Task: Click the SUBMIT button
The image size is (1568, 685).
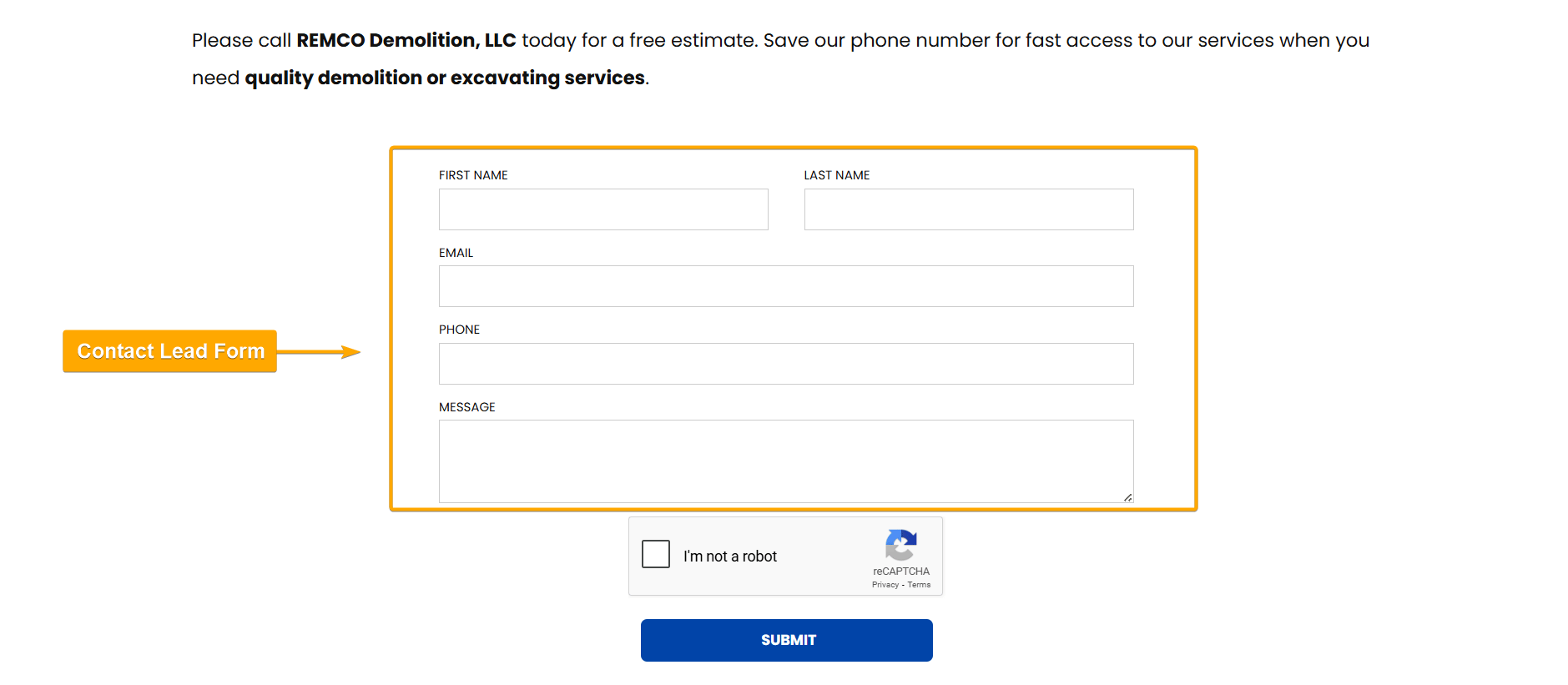Action: coord(785,639)
